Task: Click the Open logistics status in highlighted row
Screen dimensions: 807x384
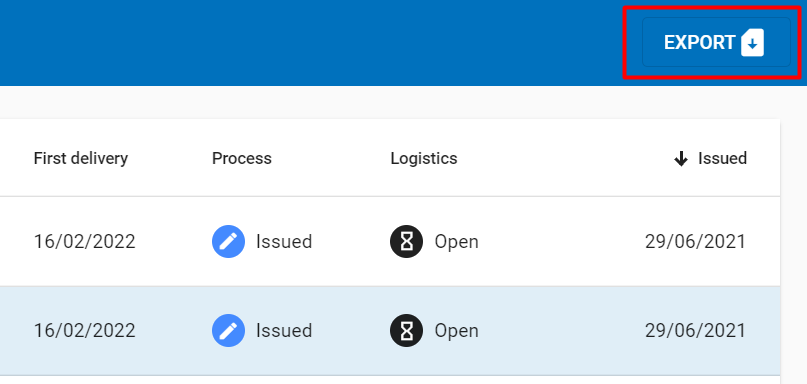Action: (x=457, y=330)
